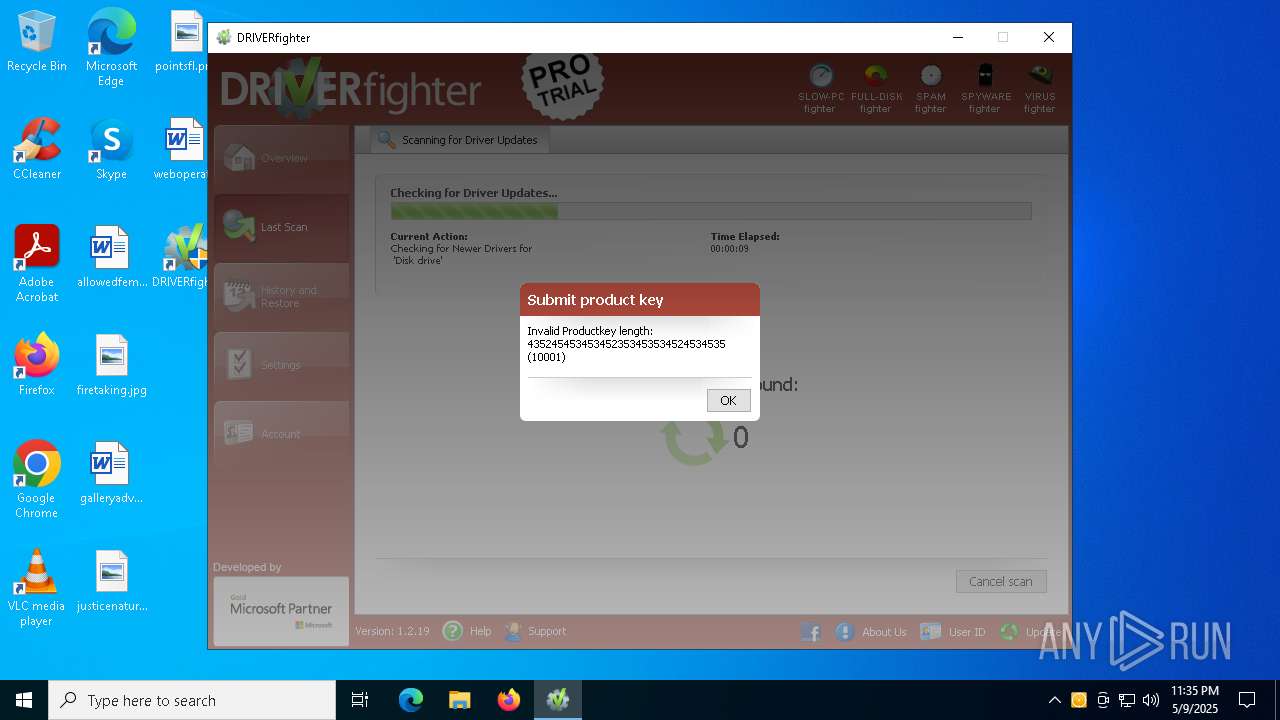Click the driver update progress bar
The image size is (1280, 720).
point(711,211)
